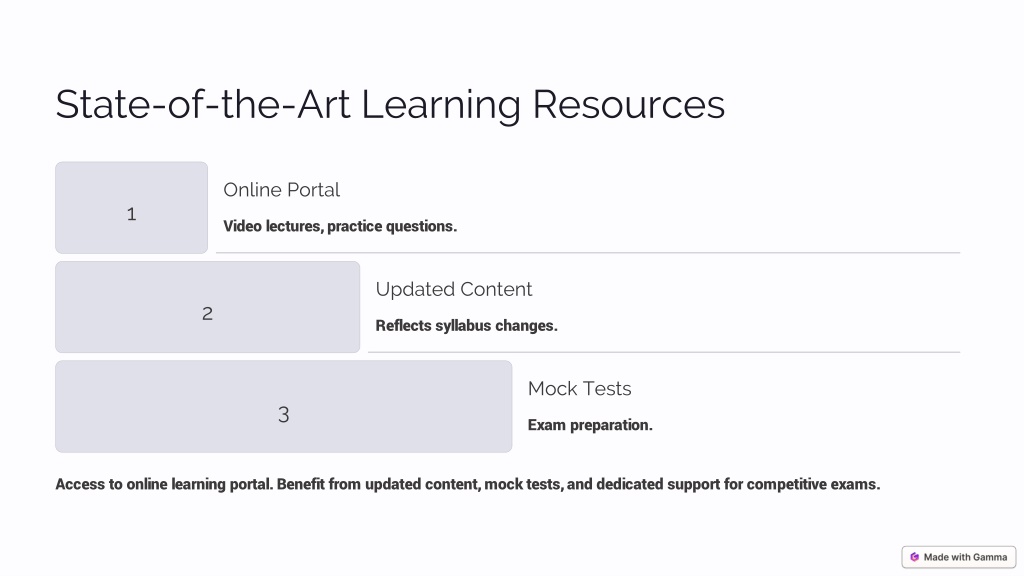Click the numbered box labeled 1

click(131, 208)
